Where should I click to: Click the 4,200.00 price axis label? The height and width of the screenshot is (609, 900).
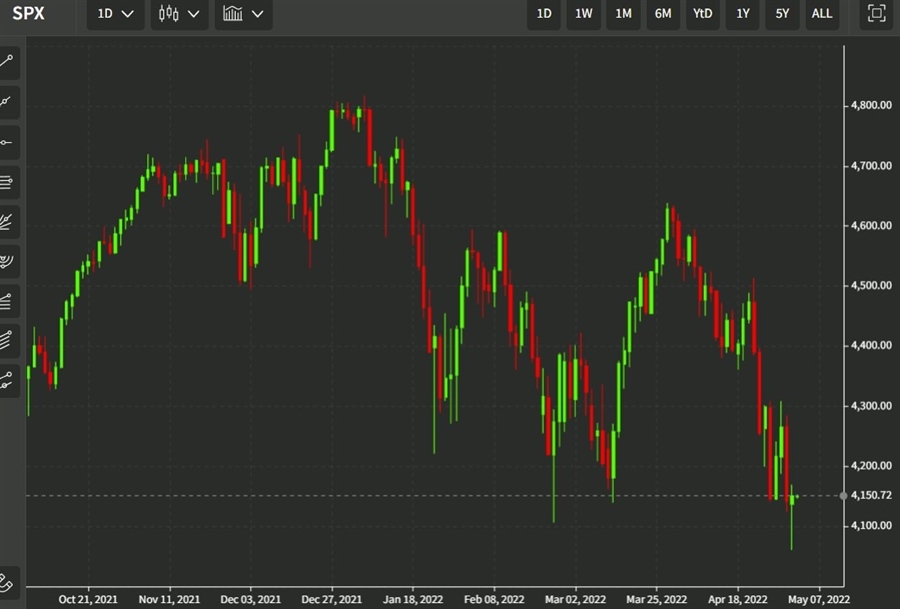871,466
